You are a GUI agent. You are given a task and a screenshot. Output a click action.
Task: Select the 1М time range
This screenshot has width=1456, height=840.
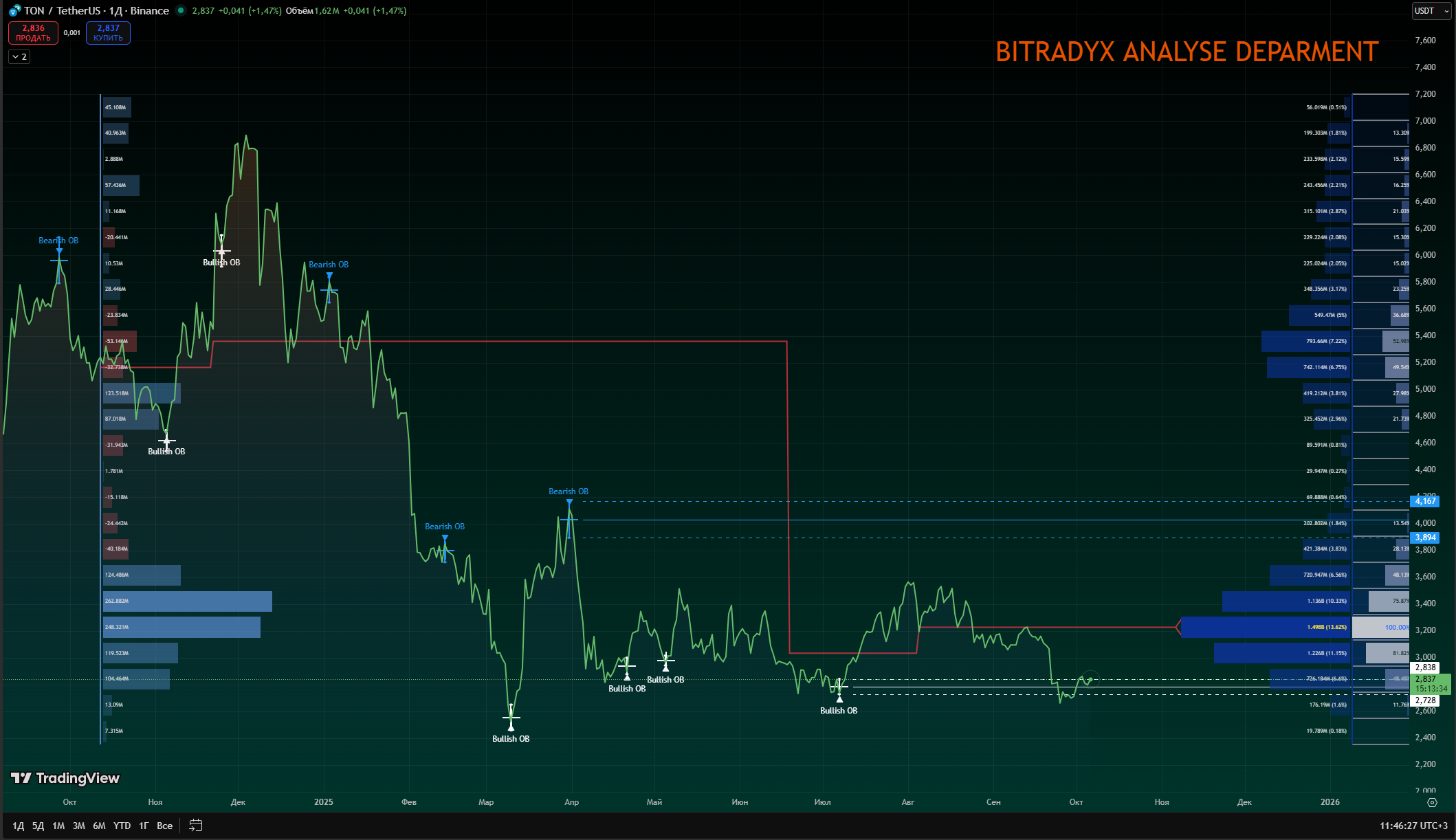[58, 826]
